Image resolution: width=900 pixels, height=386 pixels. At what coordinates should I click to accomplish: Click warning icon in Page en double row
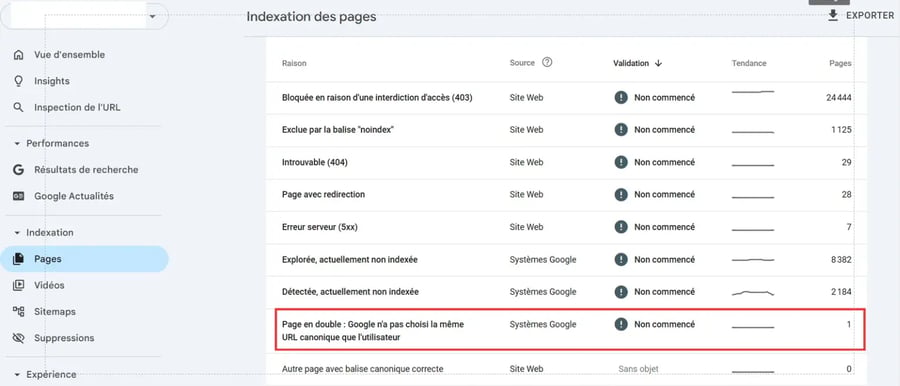620,325
